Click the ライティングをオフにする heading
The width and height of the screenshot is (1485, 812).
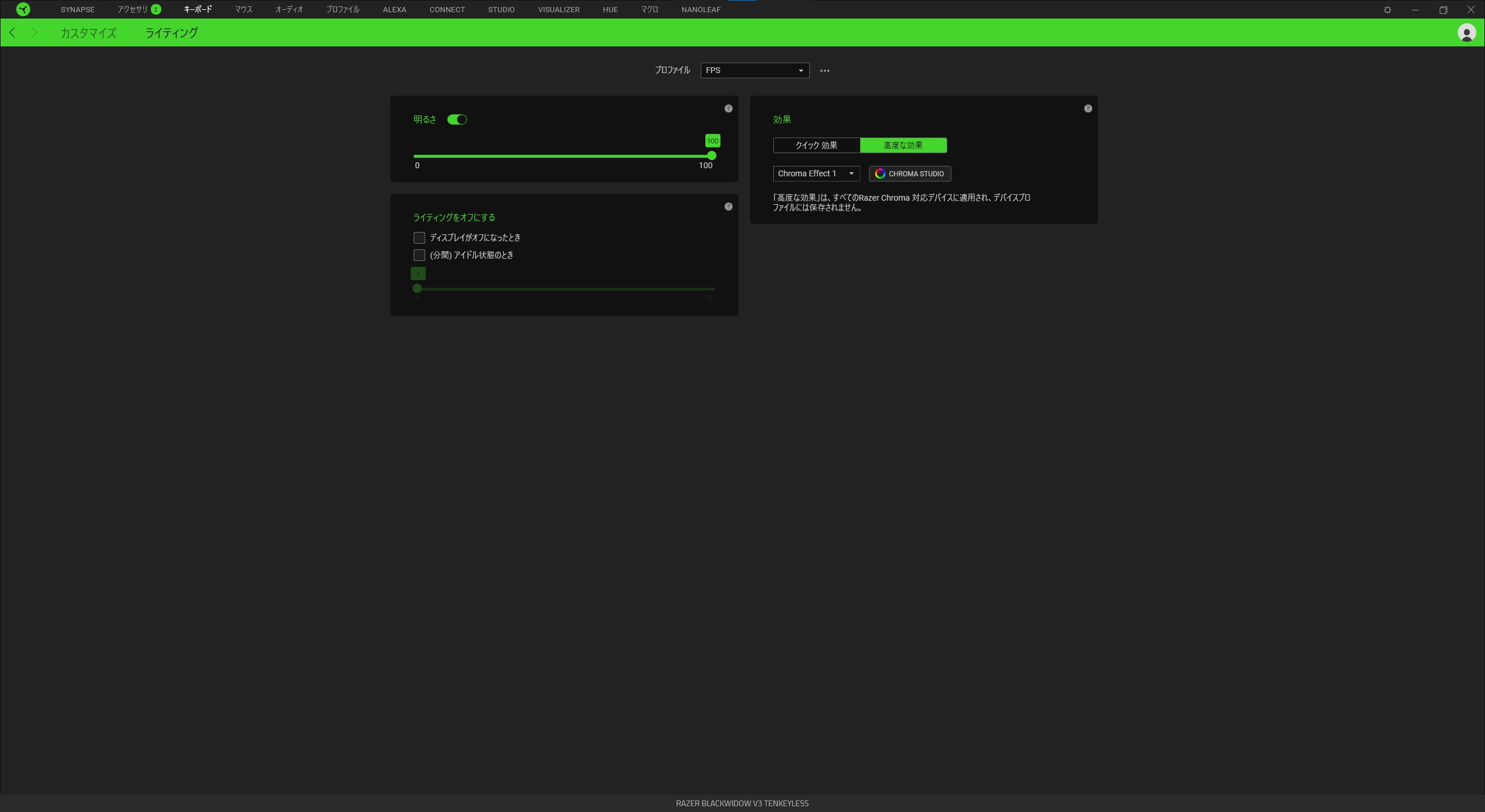(454, 217)
